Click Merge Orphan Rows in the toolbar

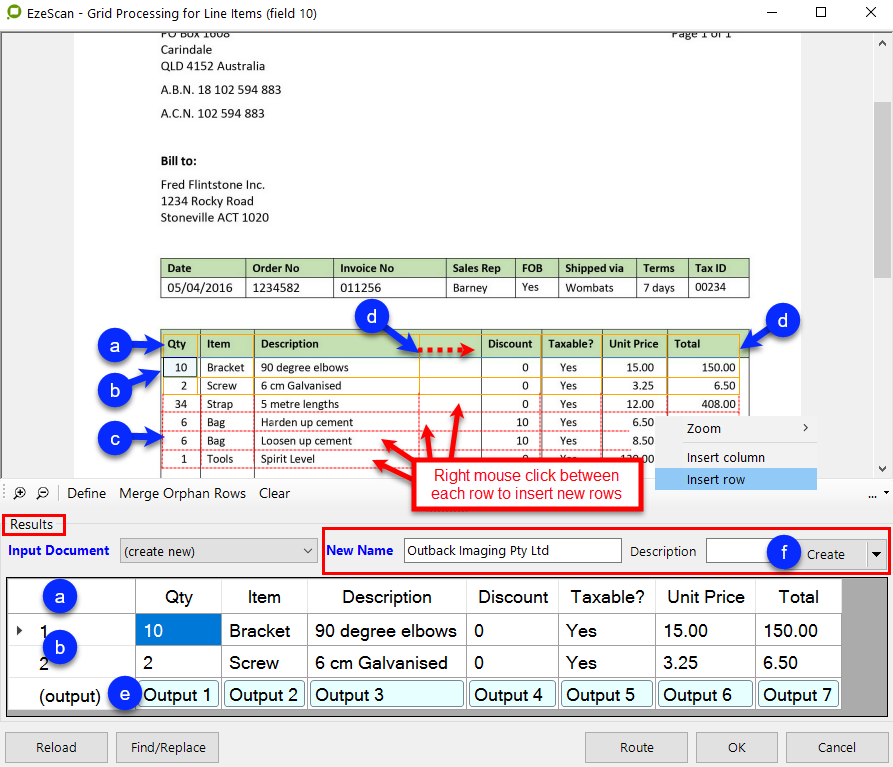click(183, 493)
